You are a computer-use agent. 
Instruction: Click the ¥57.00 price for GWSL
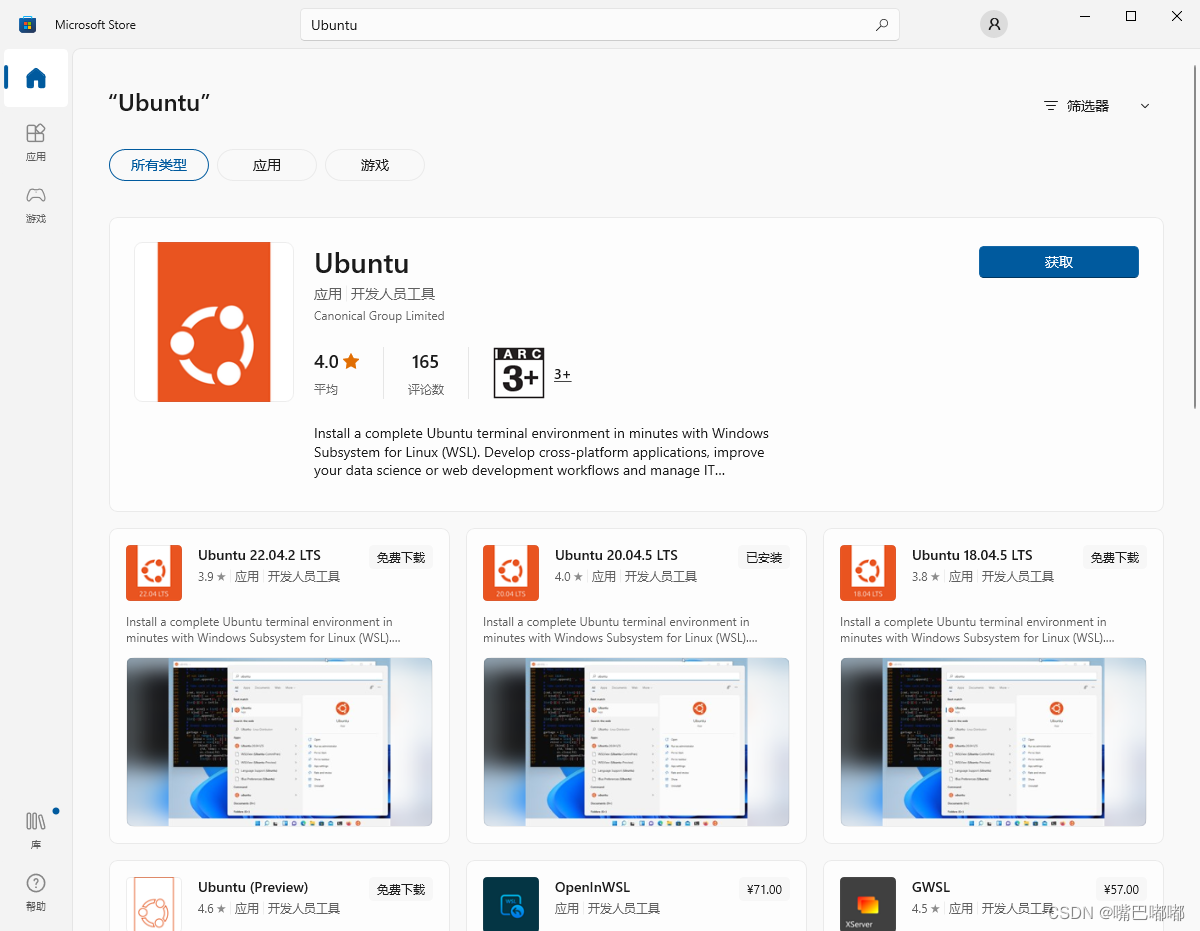(x=1122, y=890)
